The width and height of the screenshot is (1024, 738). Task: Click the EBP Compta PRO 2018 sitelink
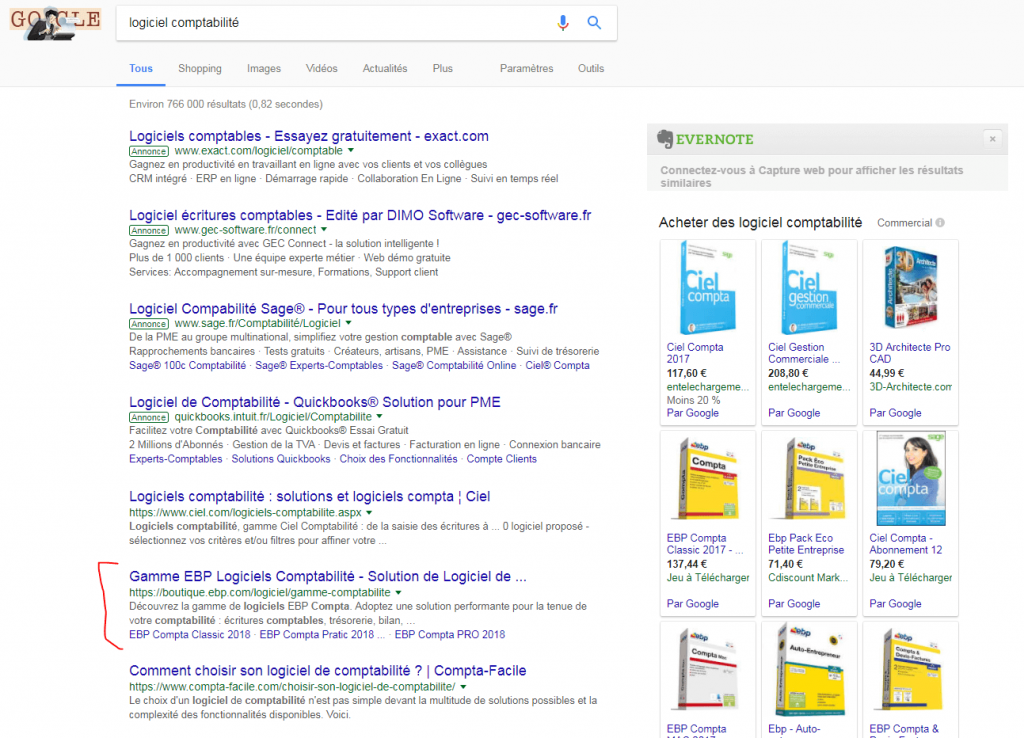pos(450,634)
